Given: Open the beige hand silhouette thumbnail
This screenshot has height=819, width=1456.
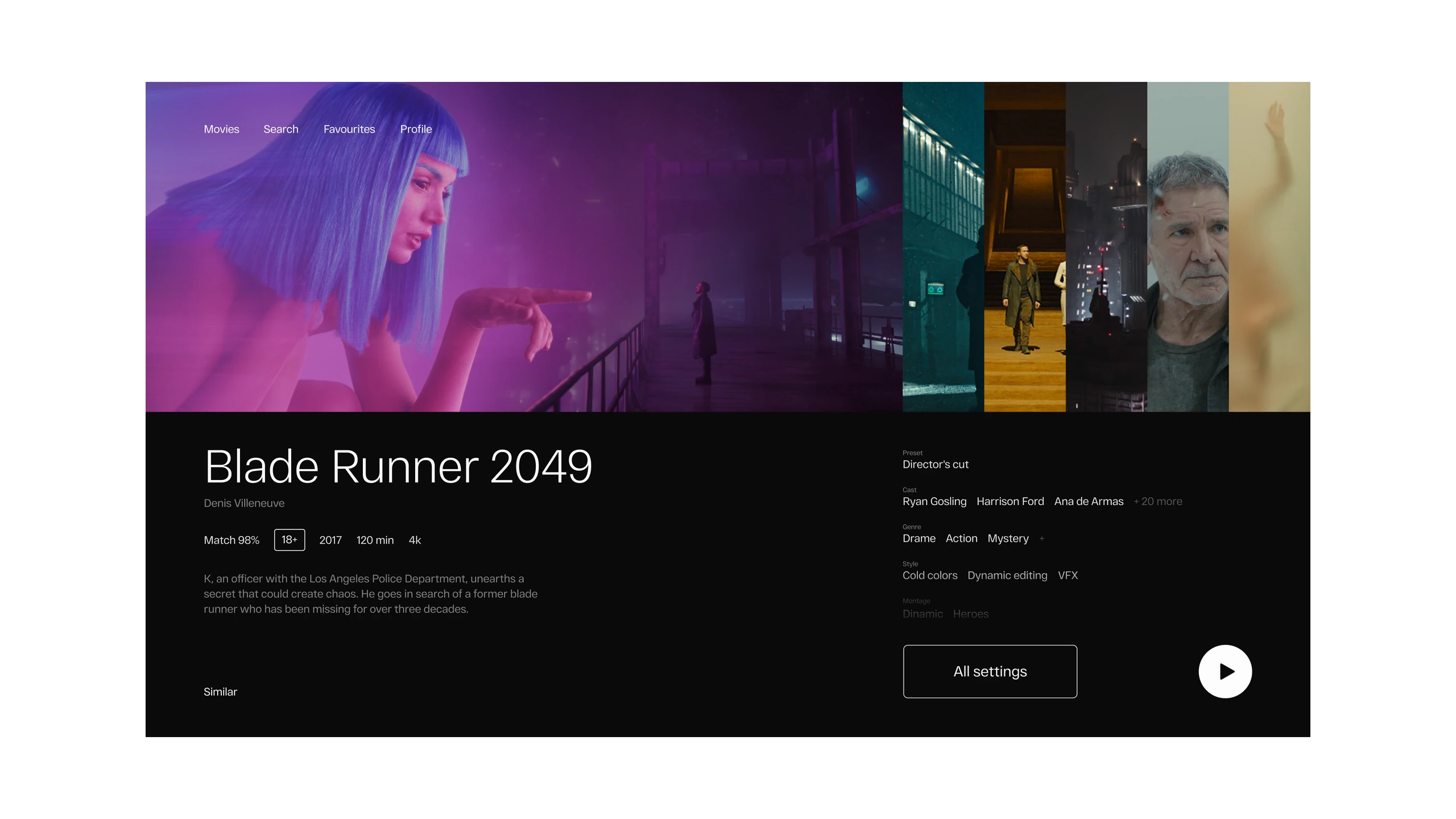Looking at the screenshot, I should coord(1269,247).
